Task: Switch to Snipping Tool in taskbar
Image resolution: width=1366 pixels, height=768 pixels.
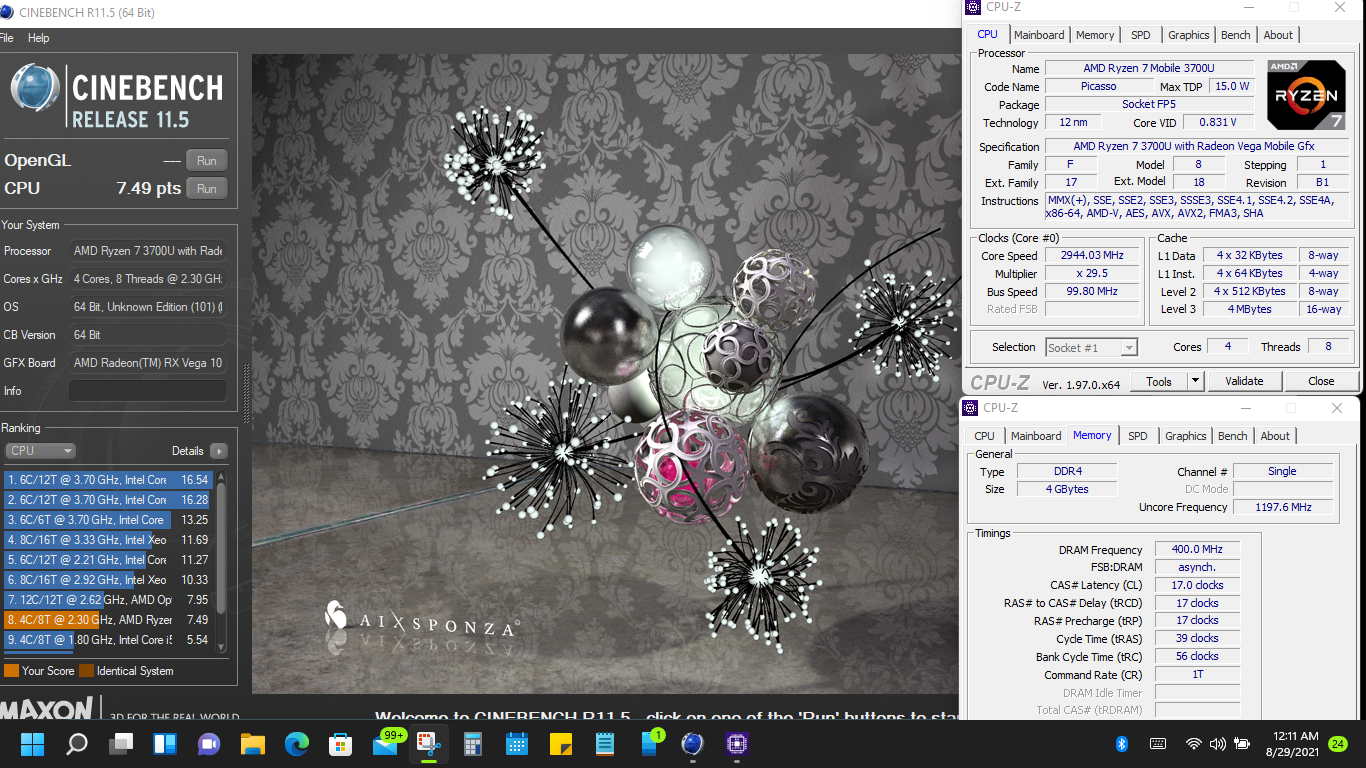Action: pyautogui.click(x=428, y=744)
